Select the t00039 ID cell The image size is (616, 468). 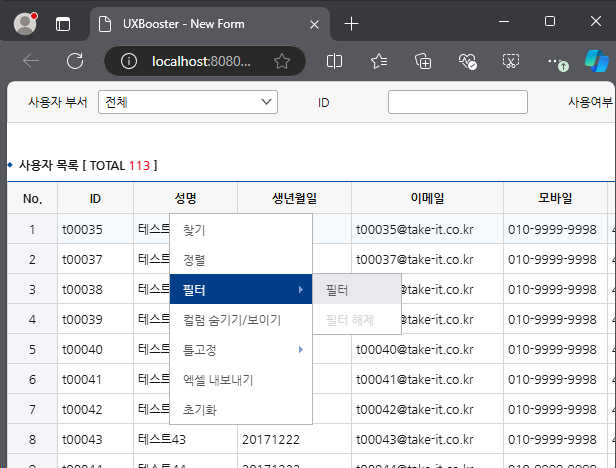pyautogui.click(x=95, y=319)
